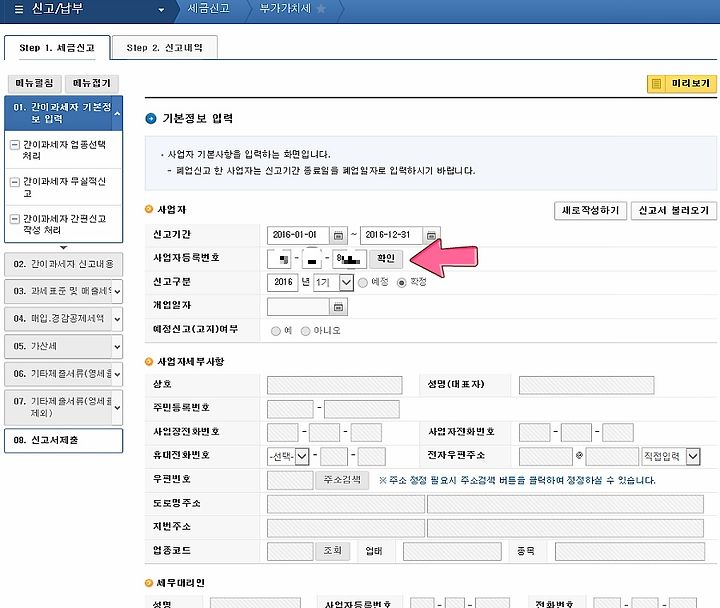Expand 05. 가산세 menu
The image size is (720, 608).
(x=117, y=347)
